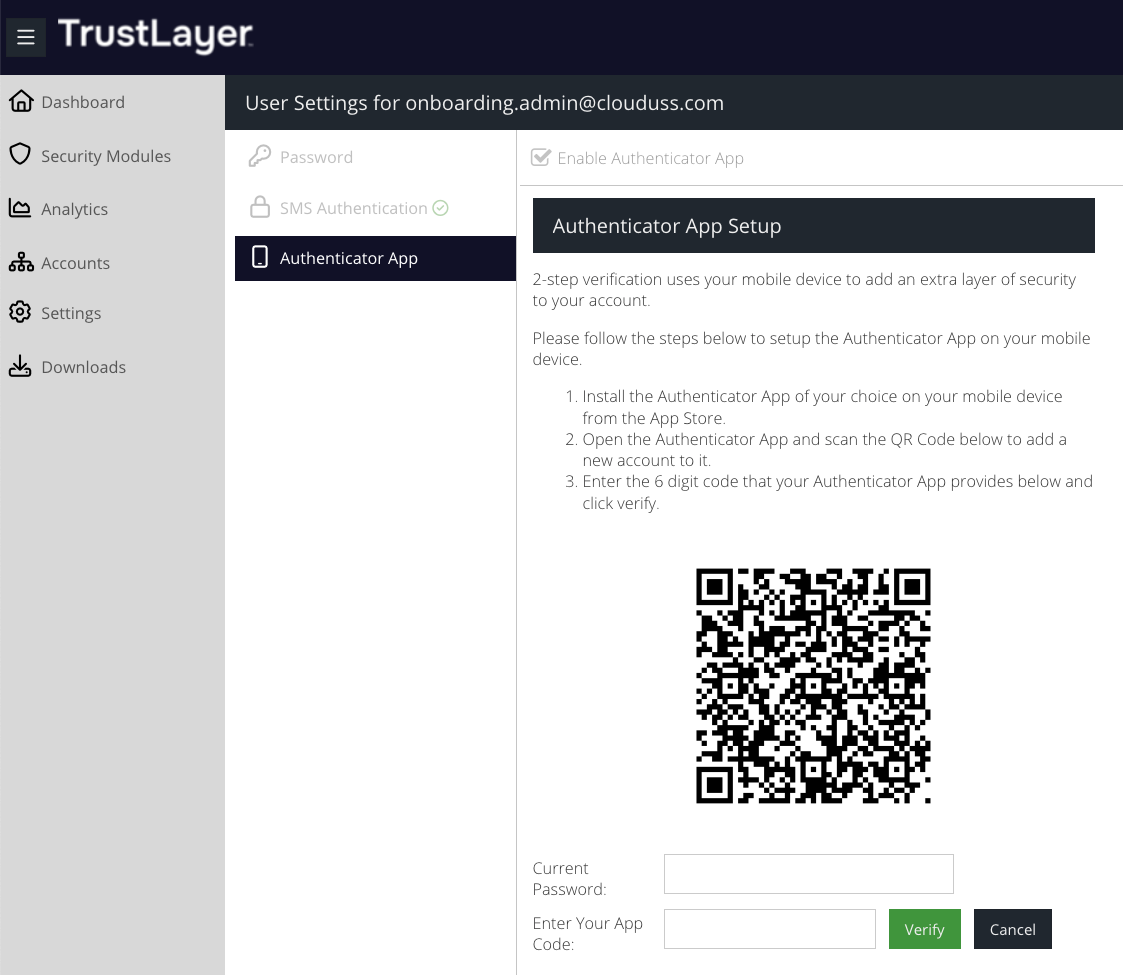Click the Password key icon
The image size is (1123, 975).
click(x=259, y=156)
